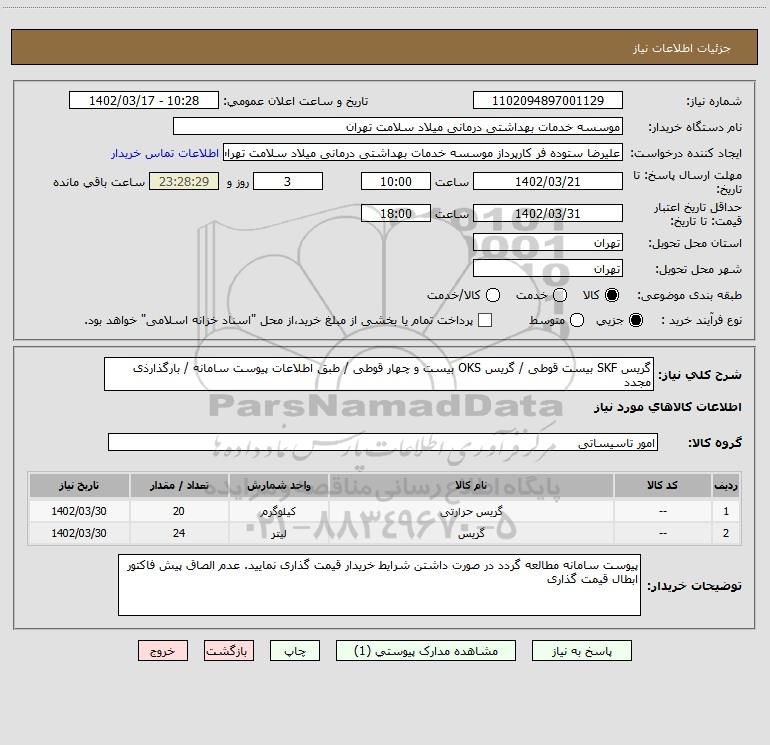The width and height of the screenshot is (770, 745).
Task: Click the تاریخ نیاز column header
Action: coord(79,485)
